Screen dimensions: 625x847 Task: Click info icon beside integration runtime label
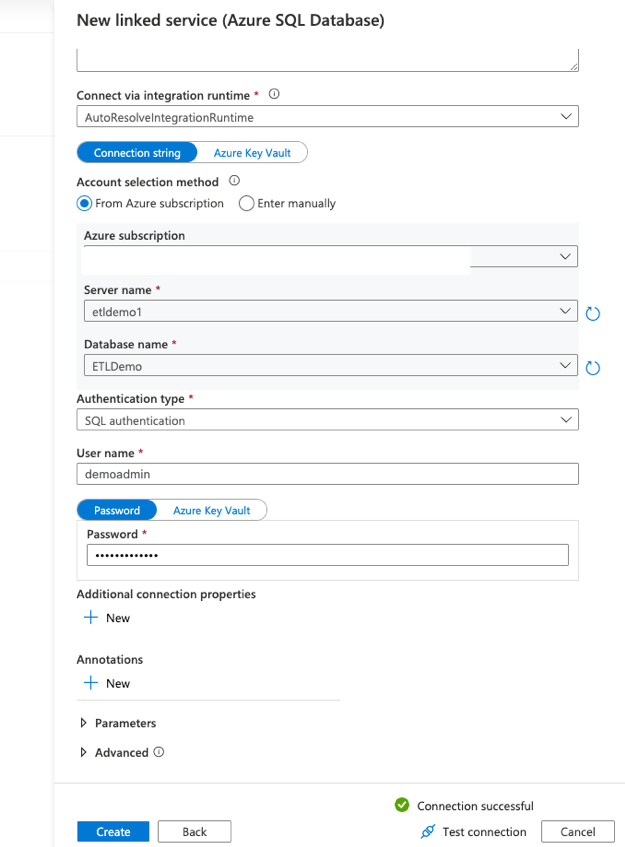(x=274, y=95)
